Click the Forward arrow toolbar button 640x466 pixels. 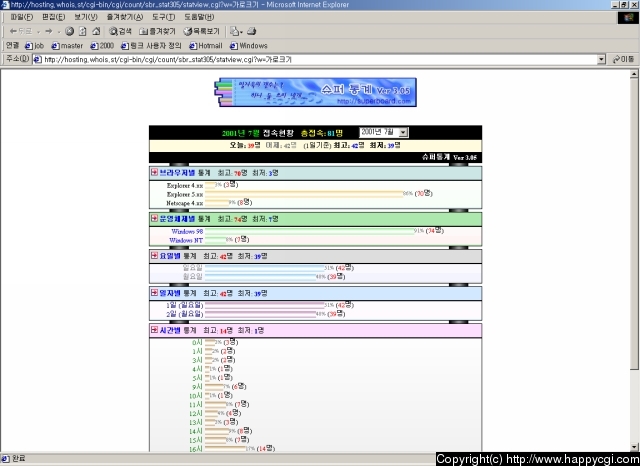49,31
